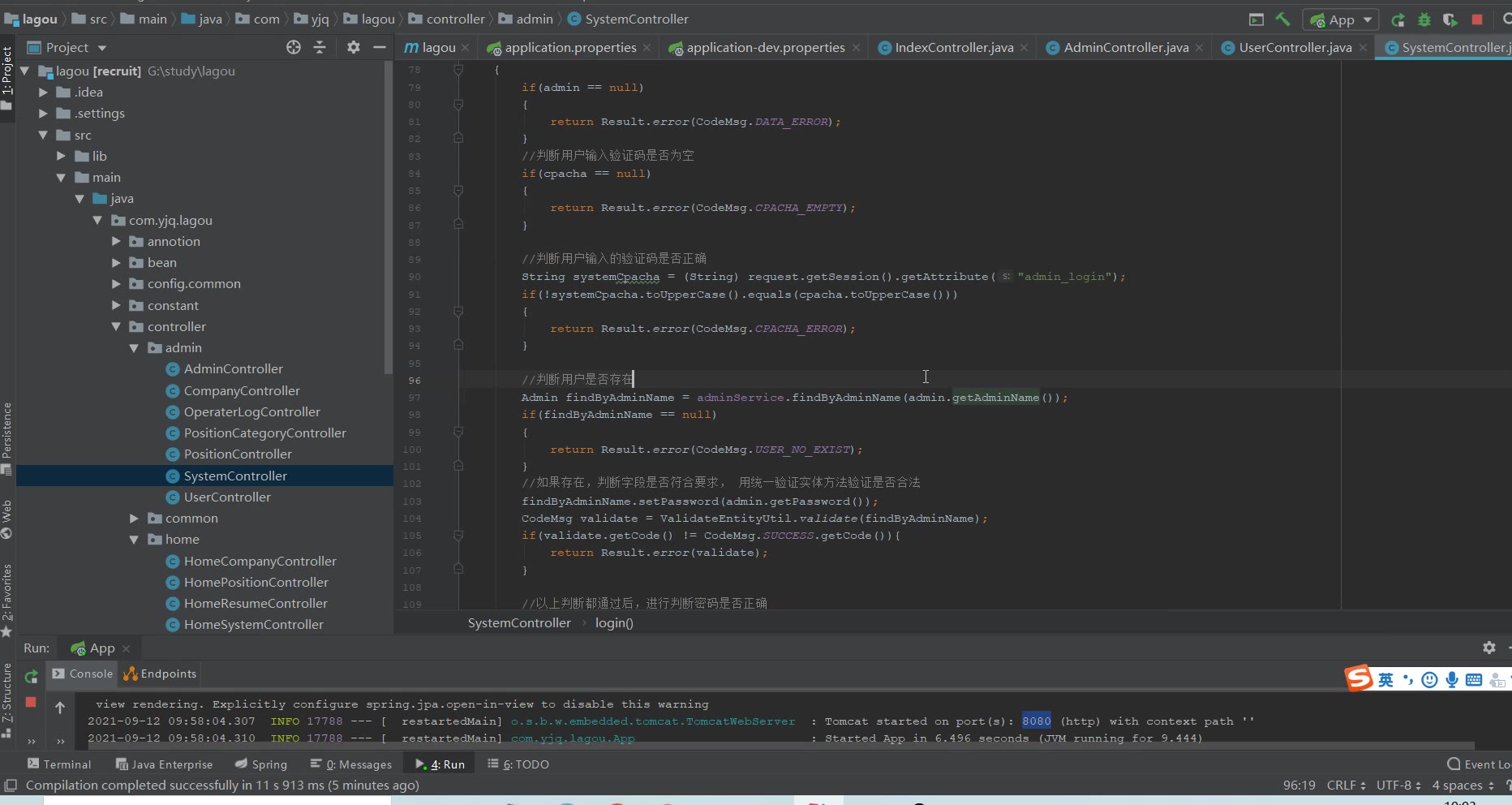Screen dimensions: 1512x805
Task: Open the Project panel gear settings
Action: pos(354,48)
